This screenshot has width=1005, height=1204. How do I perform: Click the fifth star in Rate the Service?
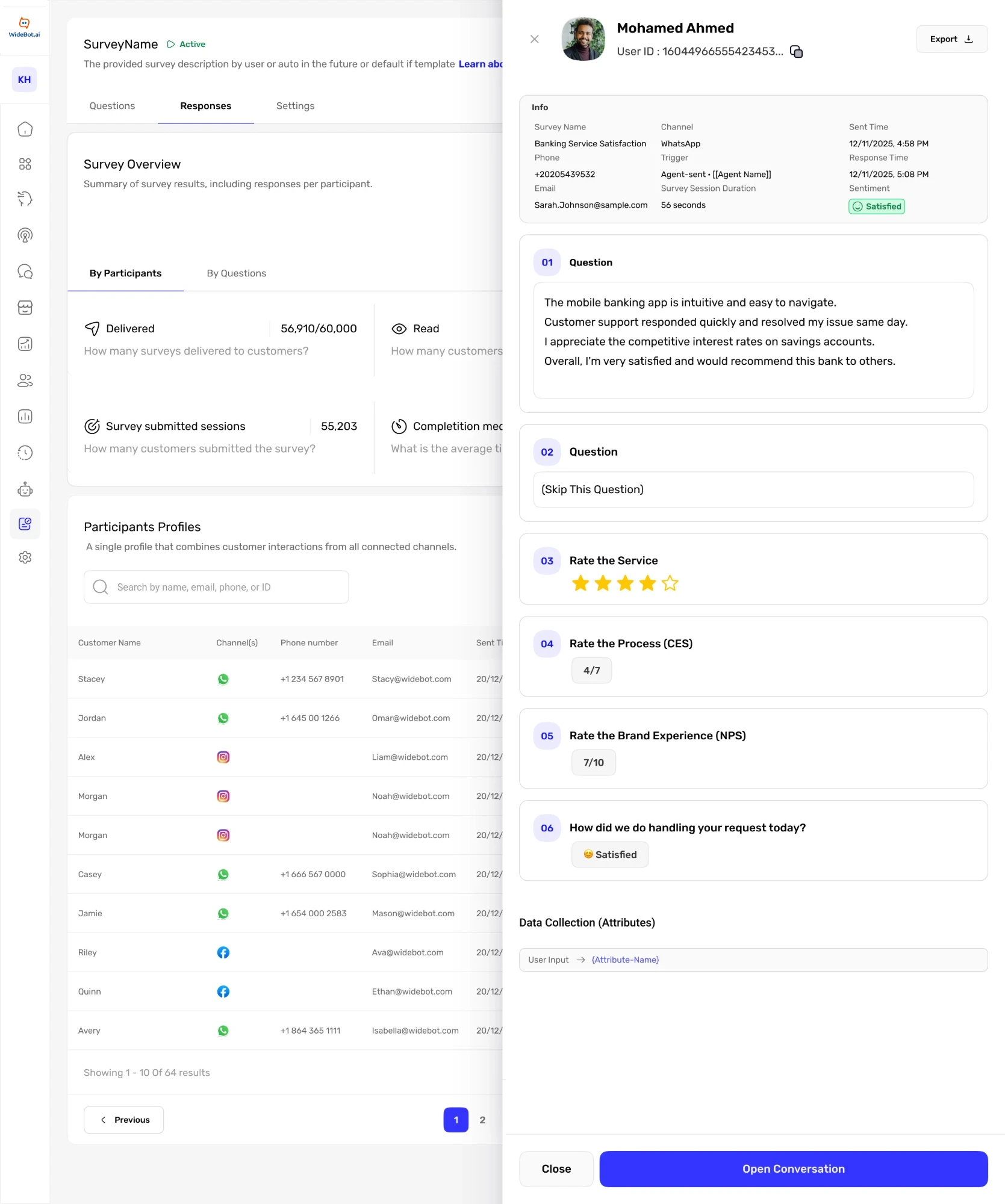tap(670, 583)
